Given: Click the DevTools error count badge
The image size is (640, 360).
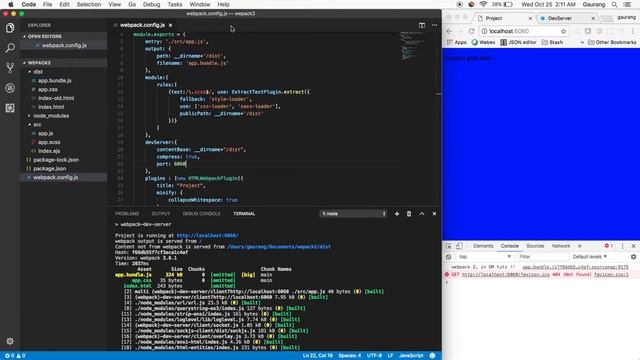Looking at the screenshot, I should [x=609, y=246].
